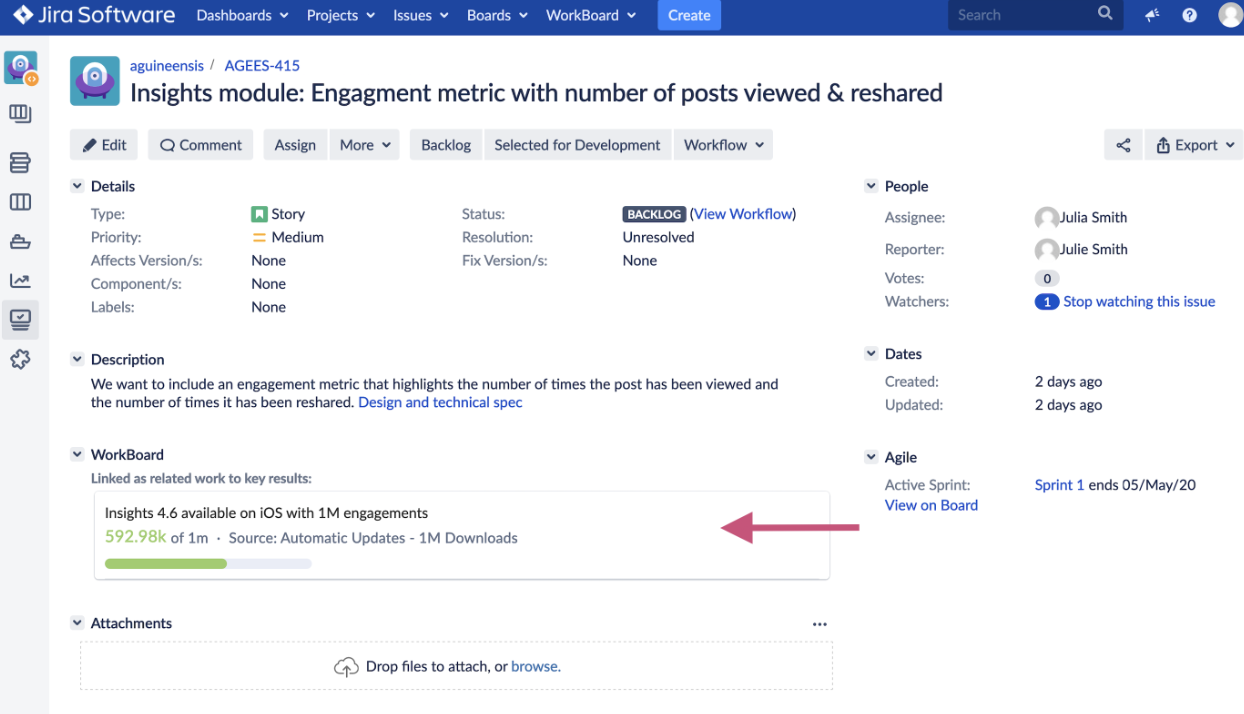Collapse the Attachments section
This screenshot has width=1244, height=714.
tap(77, 623)
